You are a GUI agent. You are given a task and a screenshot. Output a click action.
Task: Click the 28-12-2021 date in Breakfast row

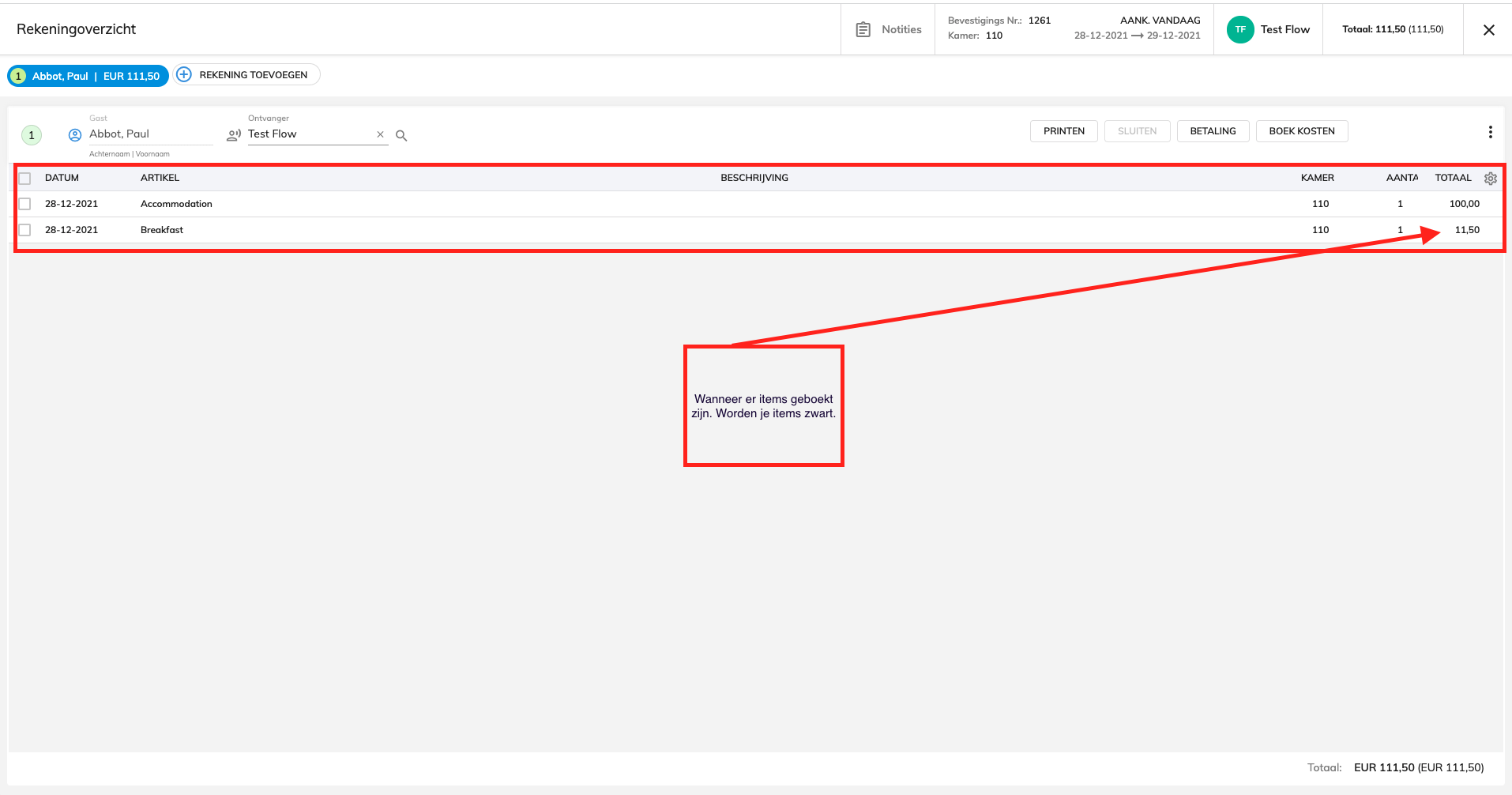71,230
